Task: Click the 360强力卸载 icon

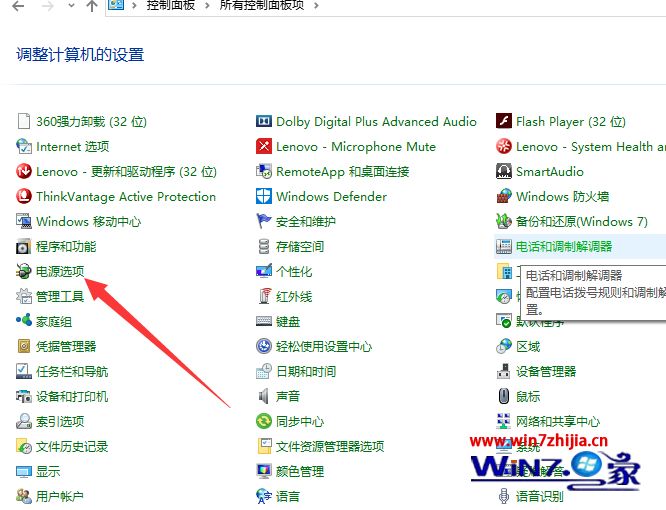Action: coord(24,121)
